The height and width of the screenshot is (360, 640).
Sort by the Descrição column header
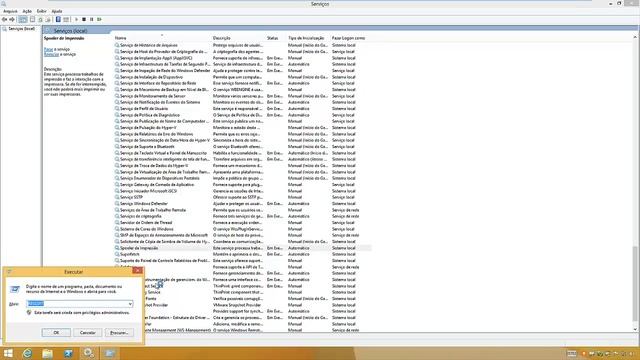(x=238, y=38)
